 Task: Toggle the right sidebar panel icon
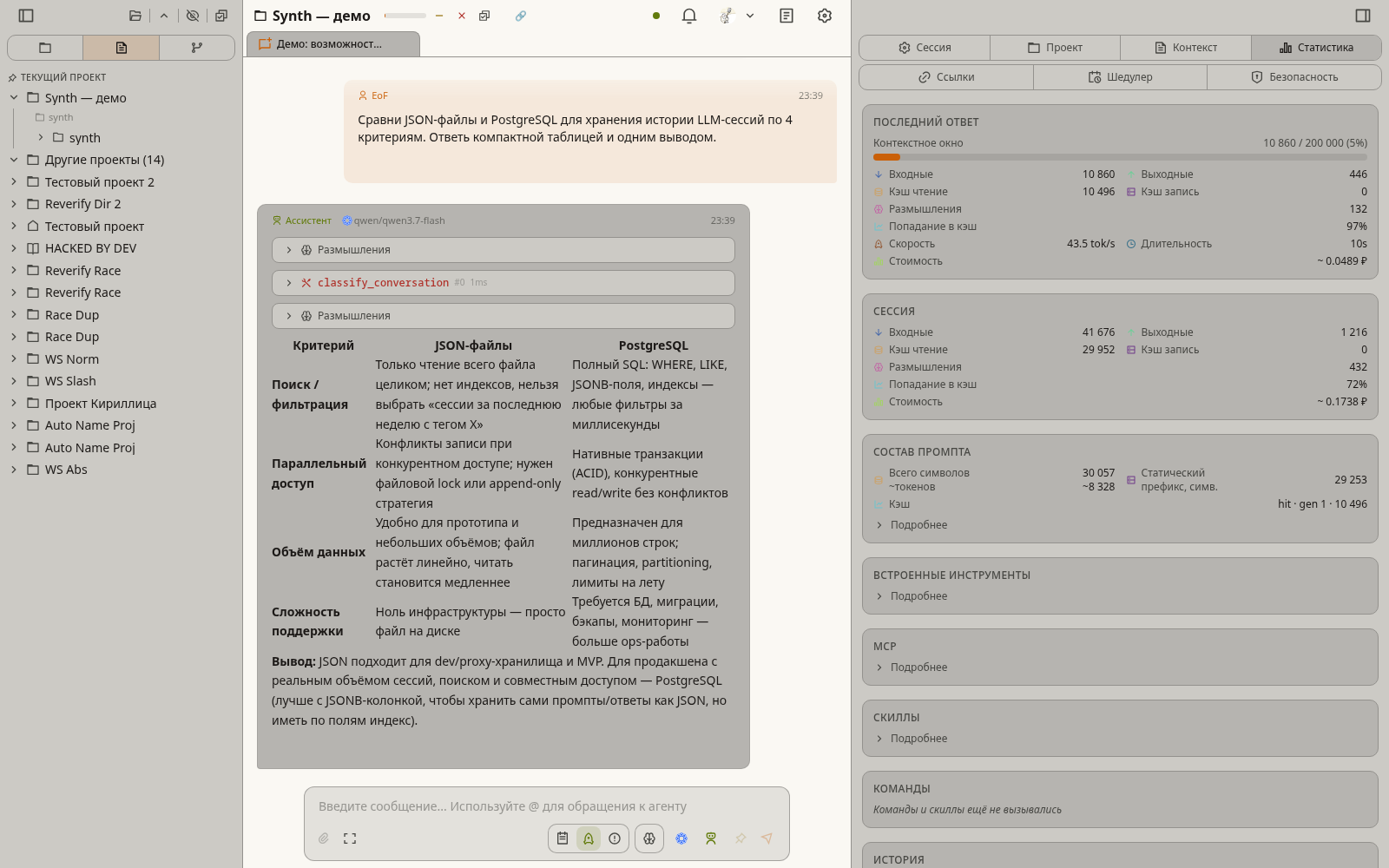pos(1363,16)
